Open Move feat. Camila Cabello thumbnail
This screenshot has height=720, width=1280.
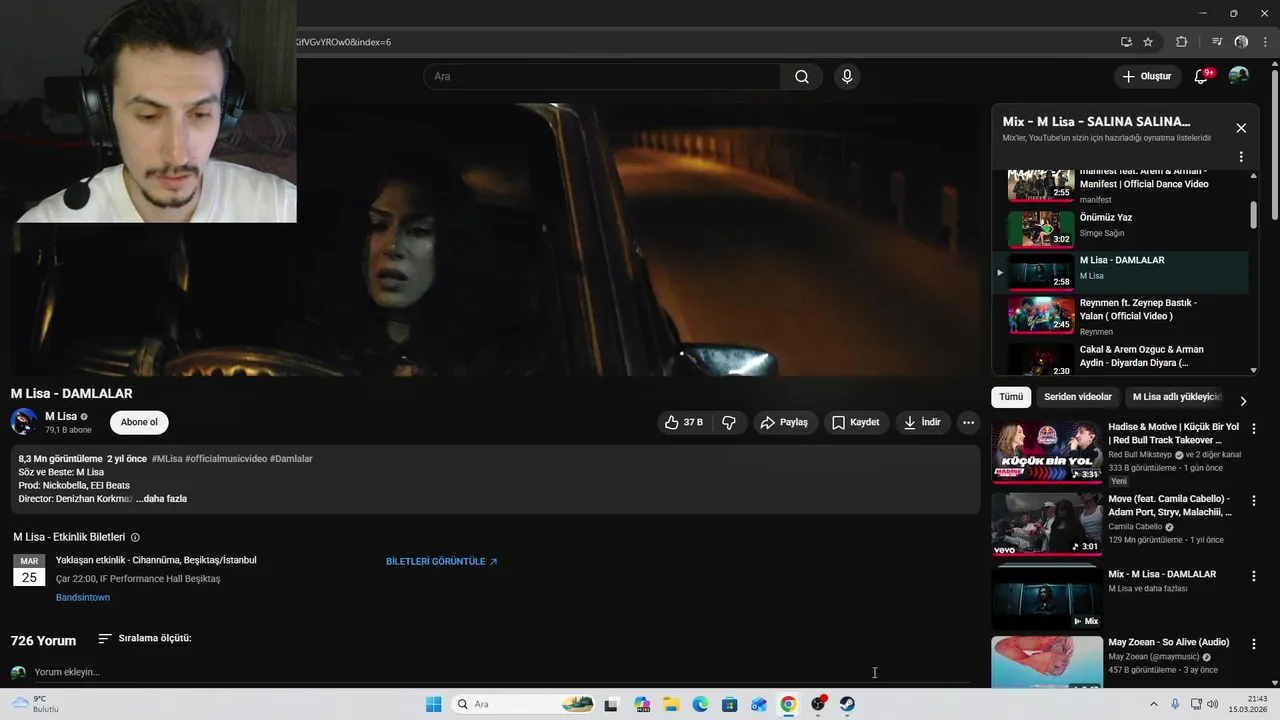tap(1047, 524)
